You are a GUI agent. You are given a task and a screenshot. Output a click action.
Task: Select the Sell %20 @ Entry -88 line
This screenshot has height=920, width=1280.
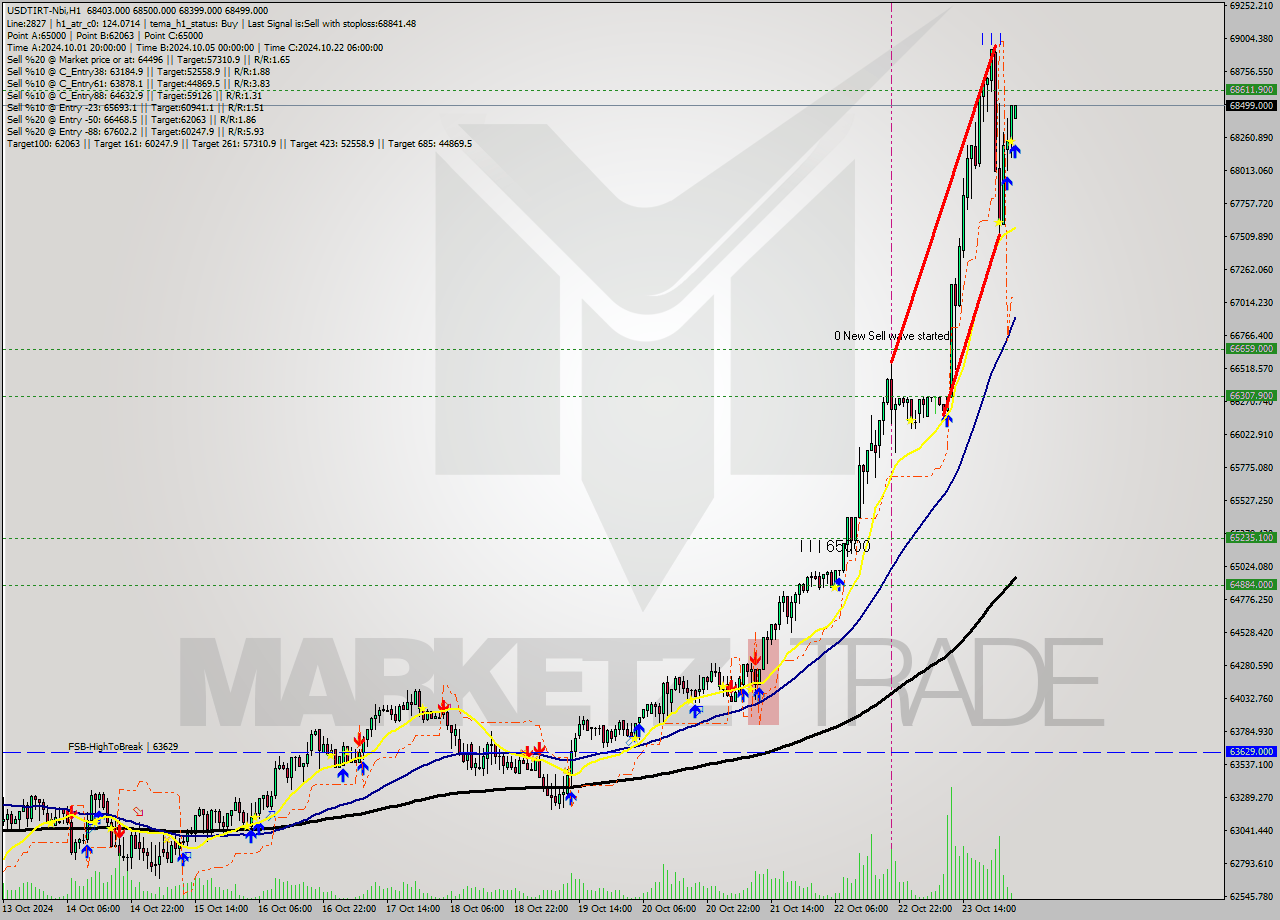135,131
